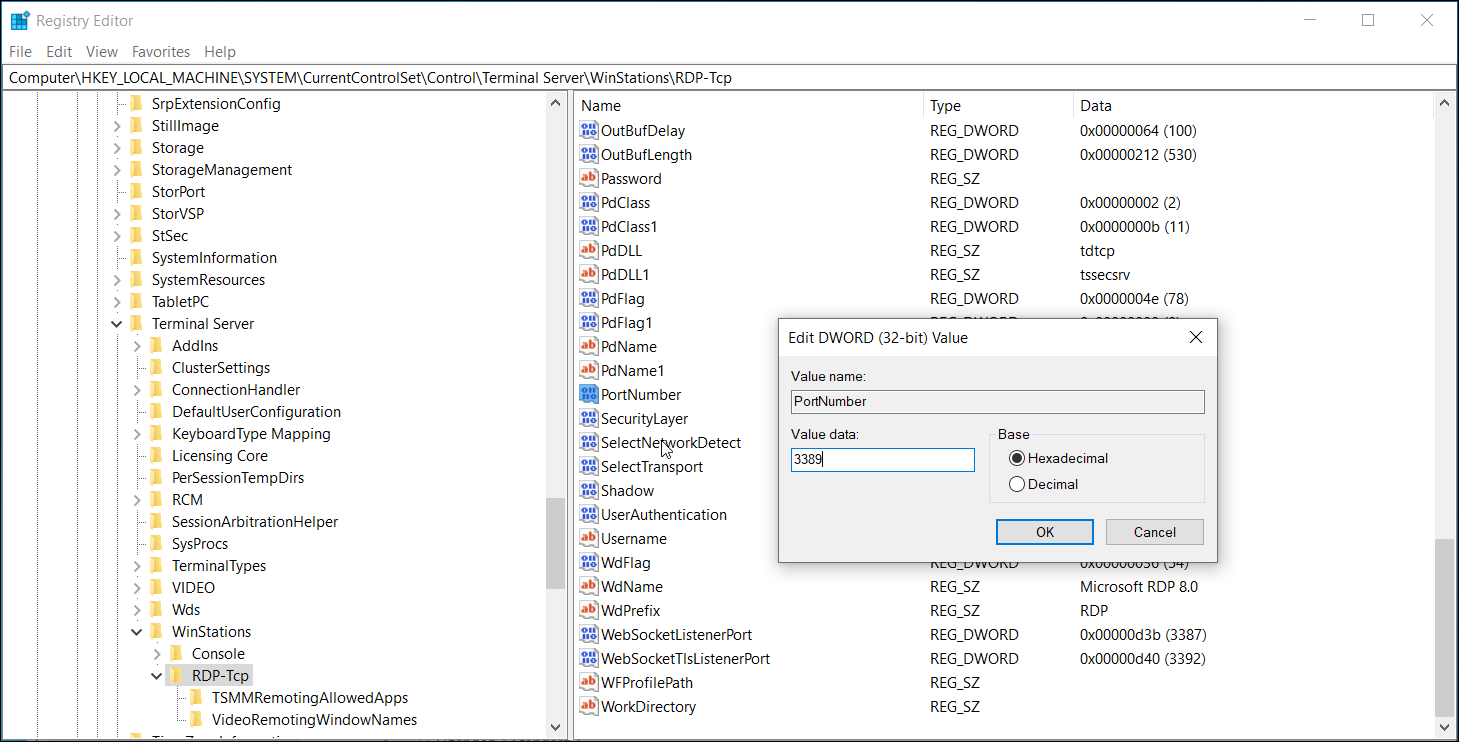Click the tssecsrv data cell

[x=1105, y=275]
